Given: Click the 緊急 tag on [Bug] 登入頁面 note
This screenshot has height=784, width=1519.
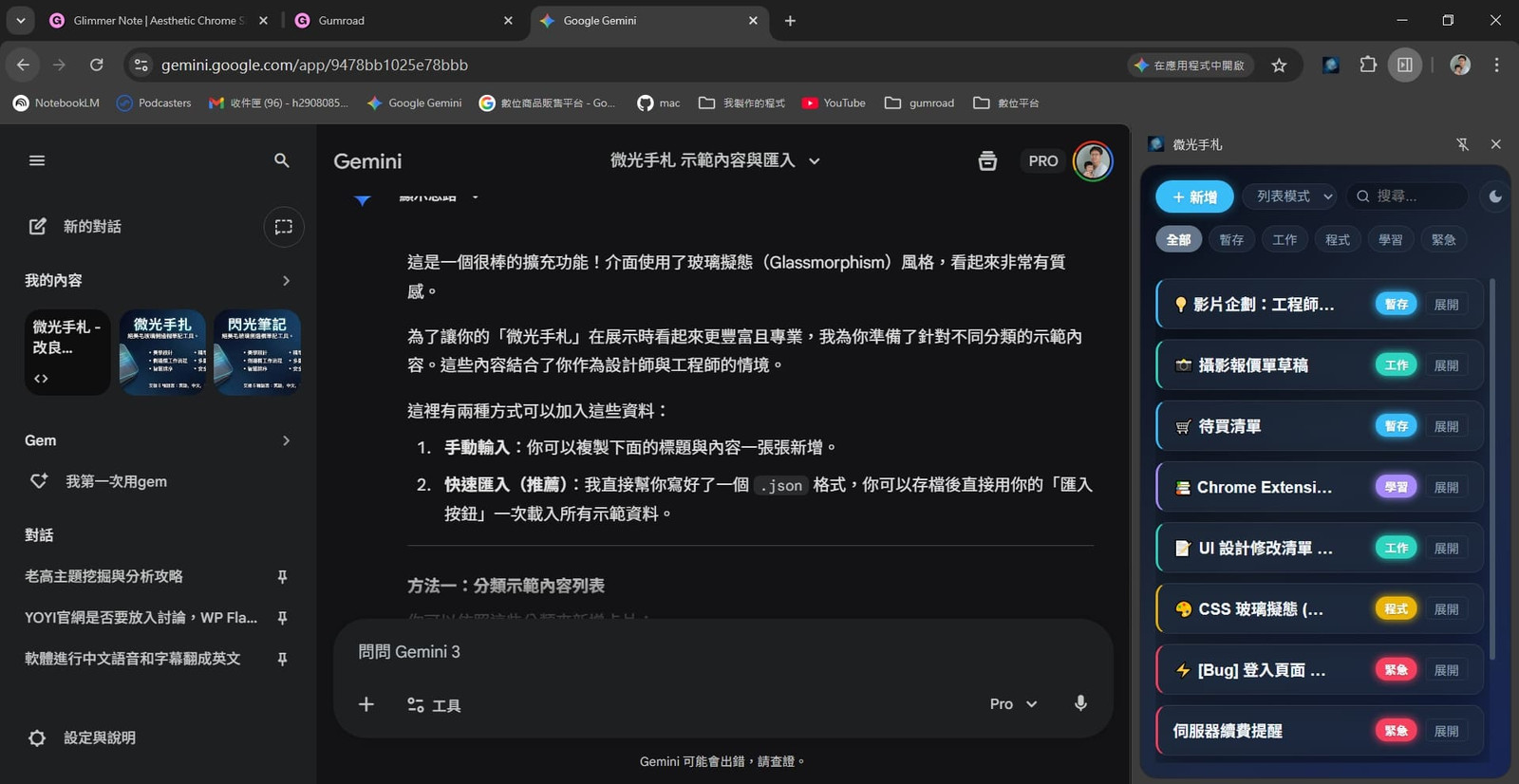Looking at the screenshot, I should click(1396, 669).
